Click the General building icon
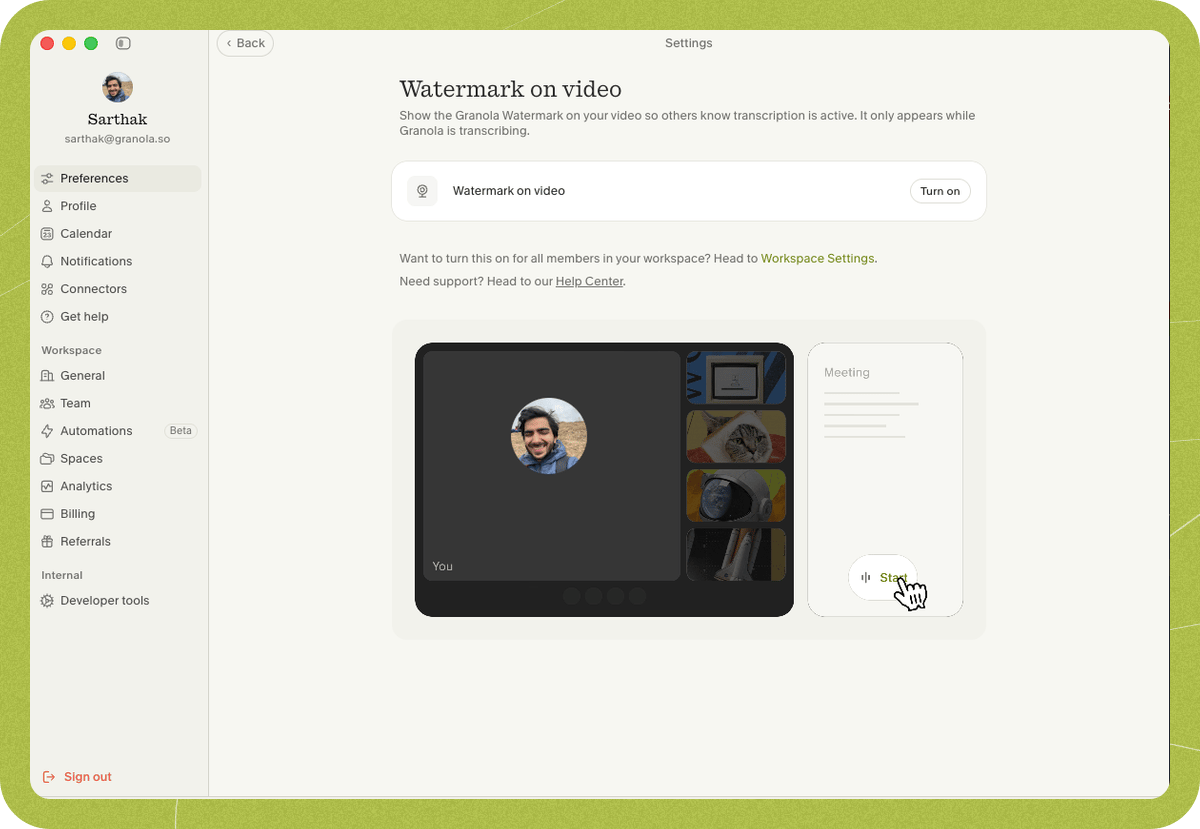Image resolution: width=1200 pixels, height=829 pixels. [x=47, y=376]
